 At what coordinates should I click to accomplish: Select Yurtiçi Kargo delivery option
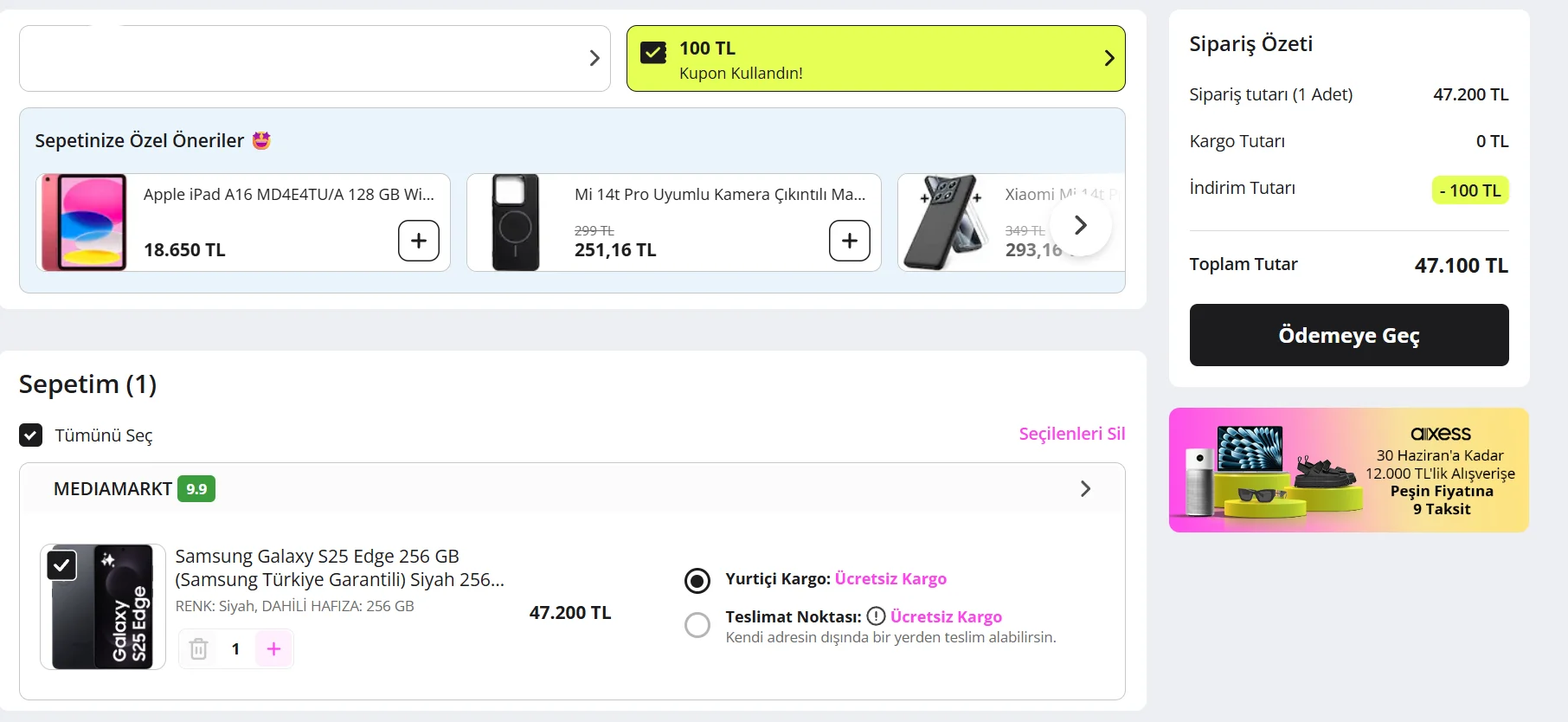click(x=697, y=580)
